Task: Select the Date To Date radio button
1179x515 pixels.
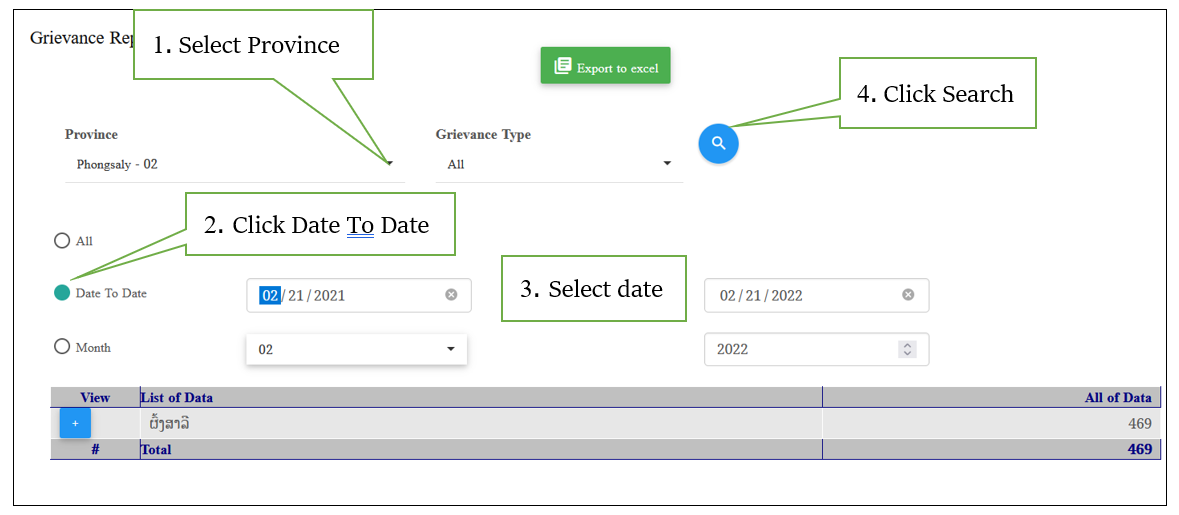Action: coord(62,293)
